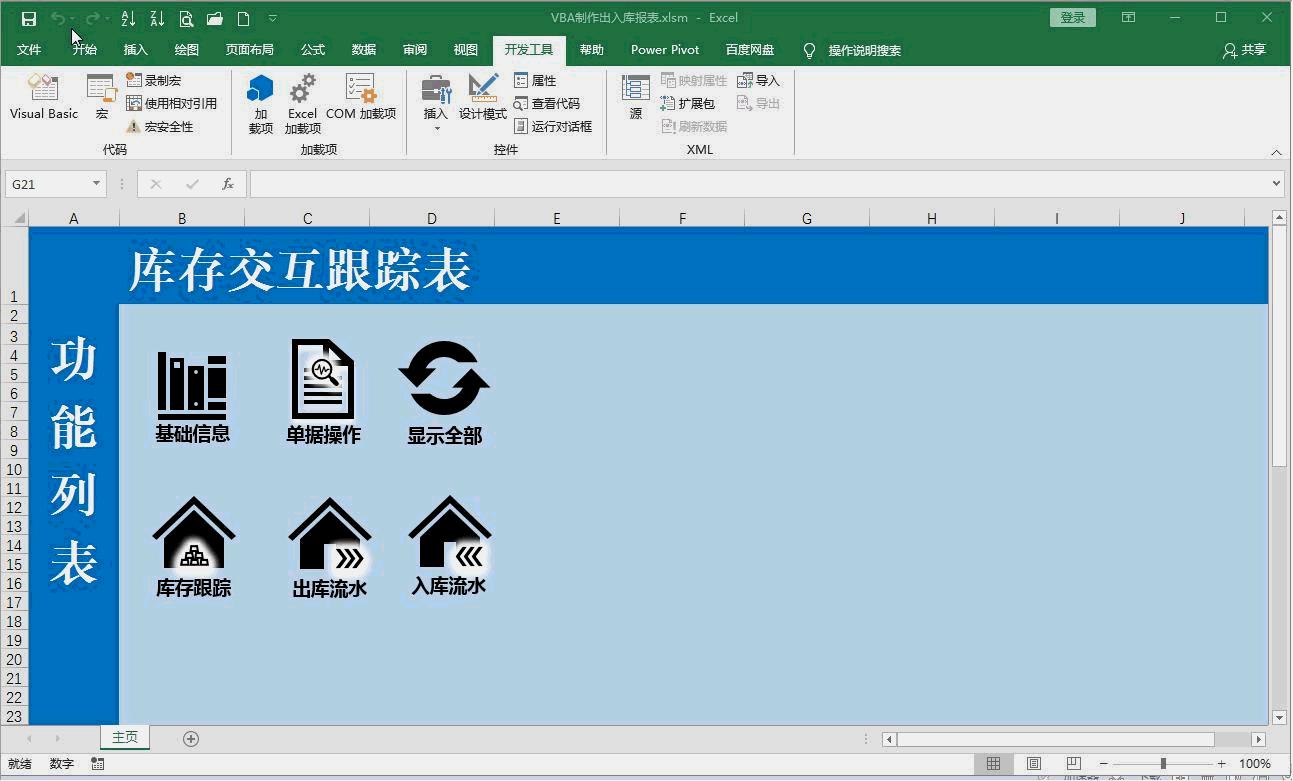Toggle 设计模式 (Design Mode)

[x=482, y=97]
